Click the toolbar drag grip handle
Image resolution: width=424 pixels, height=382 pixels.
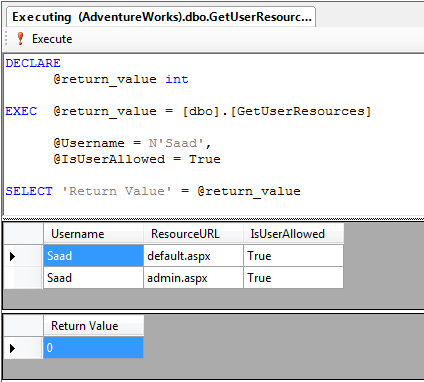(6, 38)
